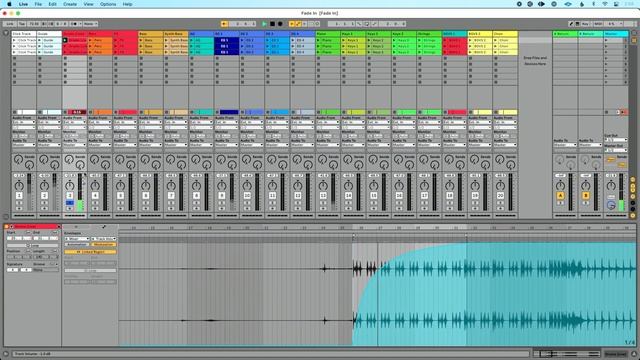Click the Key map mode button

[x=585, y=24]
